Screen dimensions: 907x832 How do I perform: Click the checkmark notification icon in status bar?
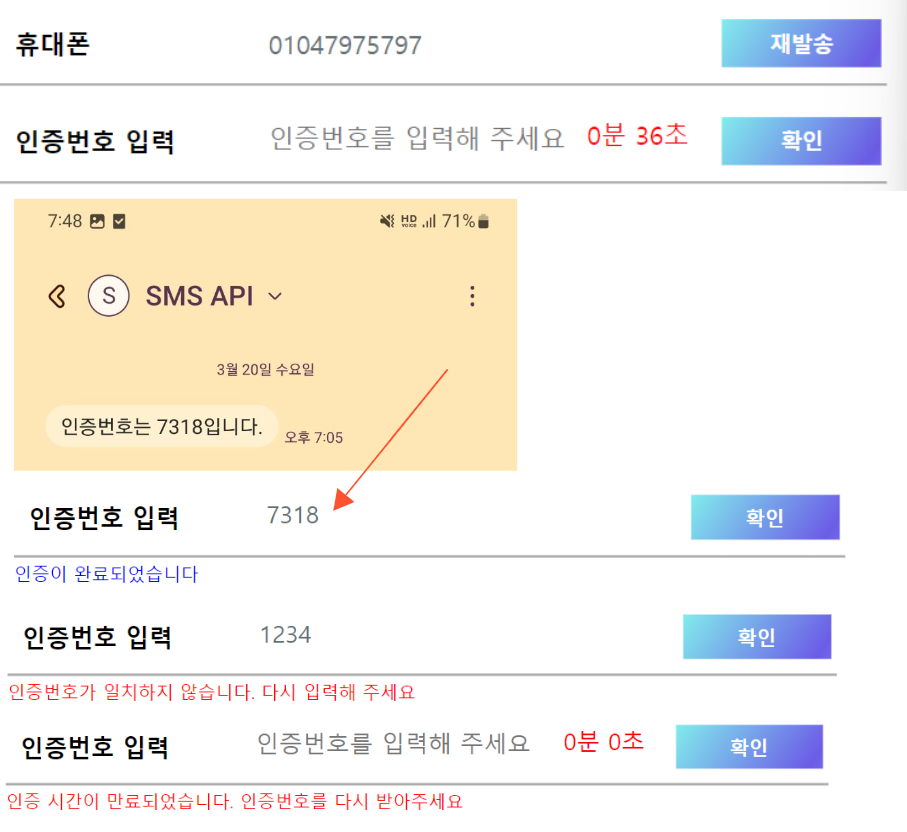coord(119,222)
